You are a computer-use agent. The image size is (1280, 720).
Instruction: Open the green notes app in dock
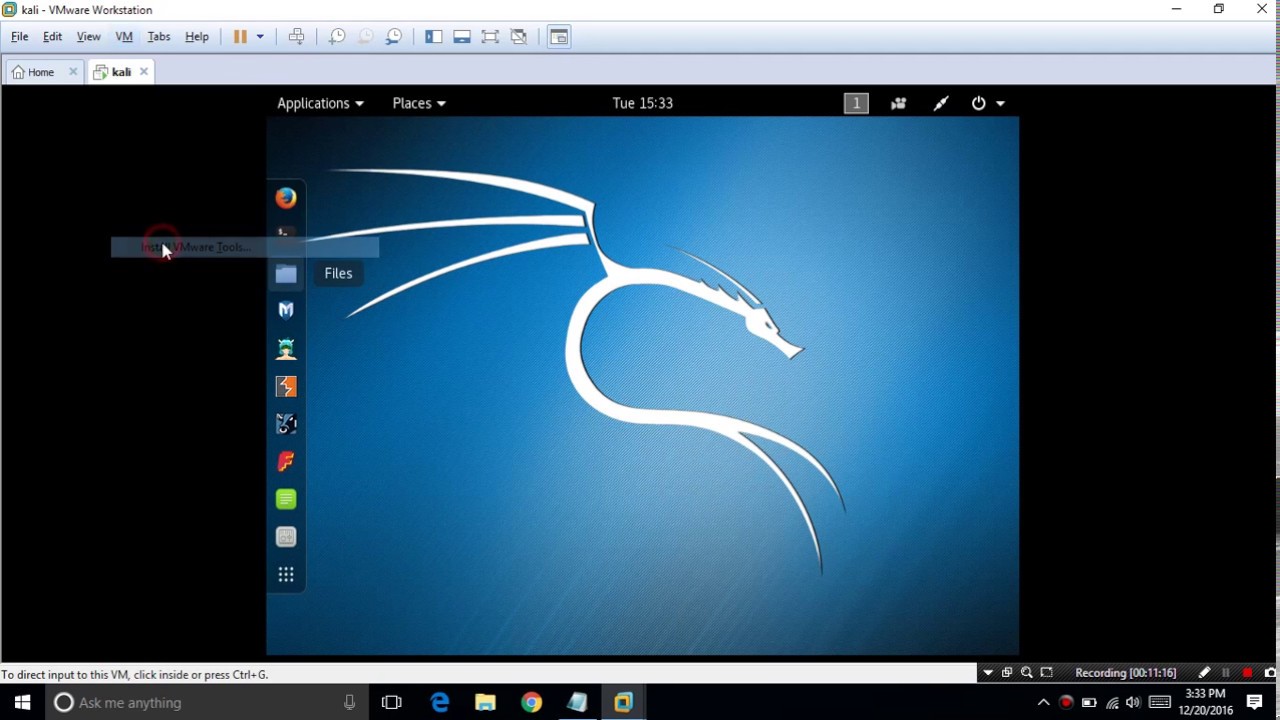pyautogui.click(x=286, y=499)
